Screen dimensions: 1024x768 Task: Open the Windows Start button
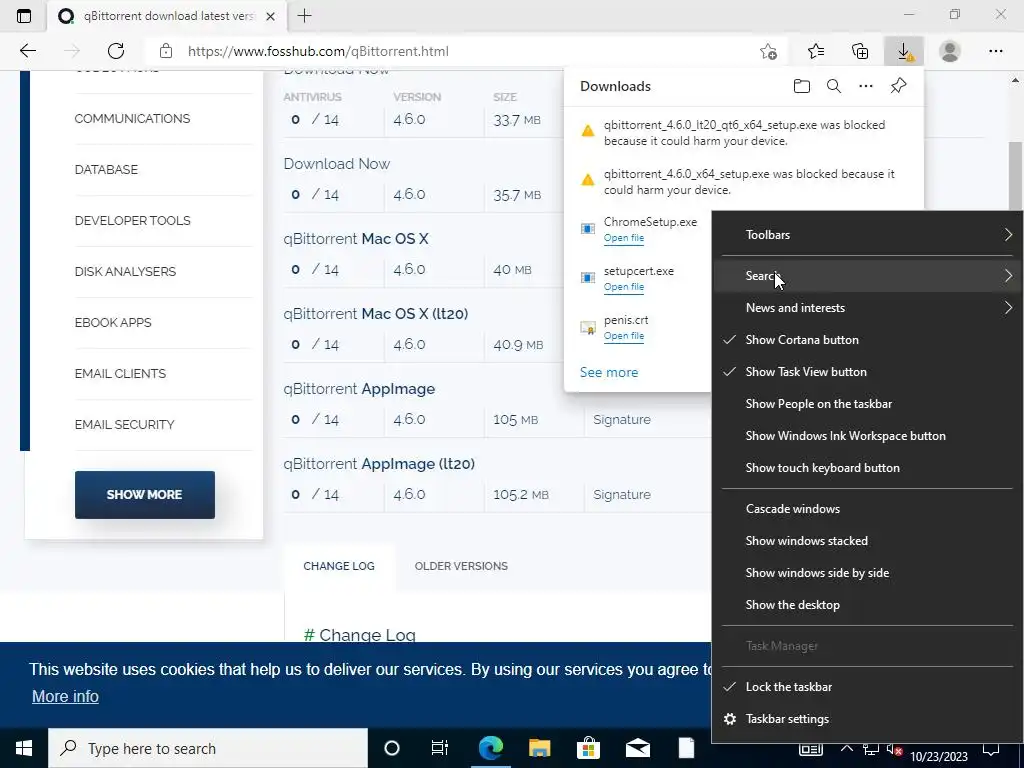click(x=24, y=748)
